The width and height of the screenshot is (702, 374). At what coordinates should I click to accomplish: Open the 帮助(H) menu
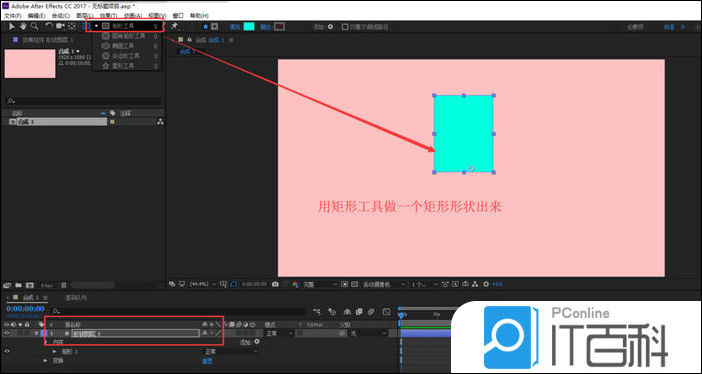pyautogui.click(x=199, y=16)
